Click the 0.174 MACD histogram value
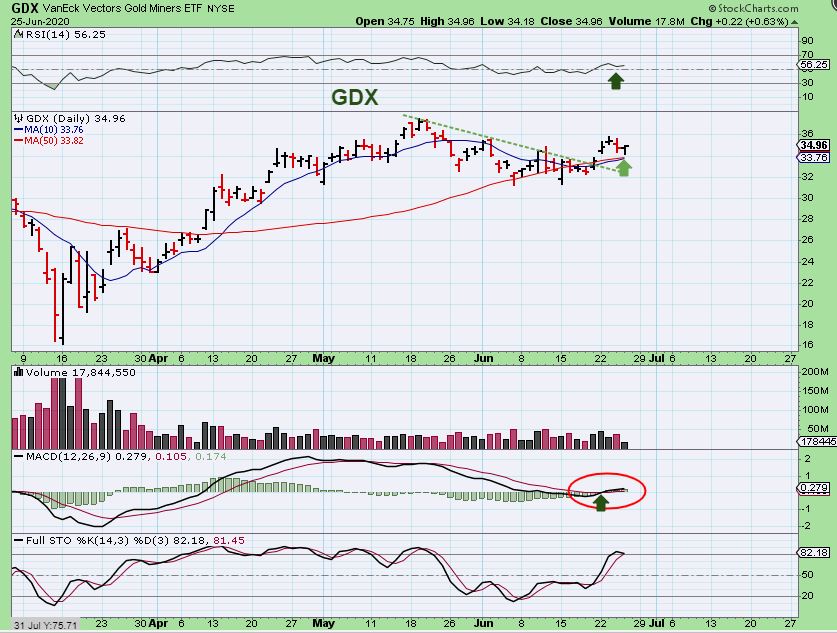837x633 pixels. pyautogui.click(x=211, y=457)
